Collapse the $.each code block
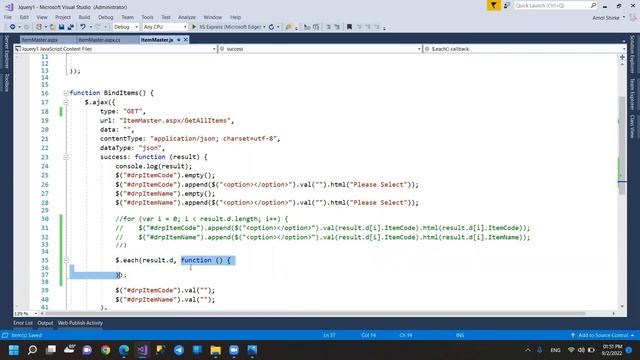 (66, 260)
